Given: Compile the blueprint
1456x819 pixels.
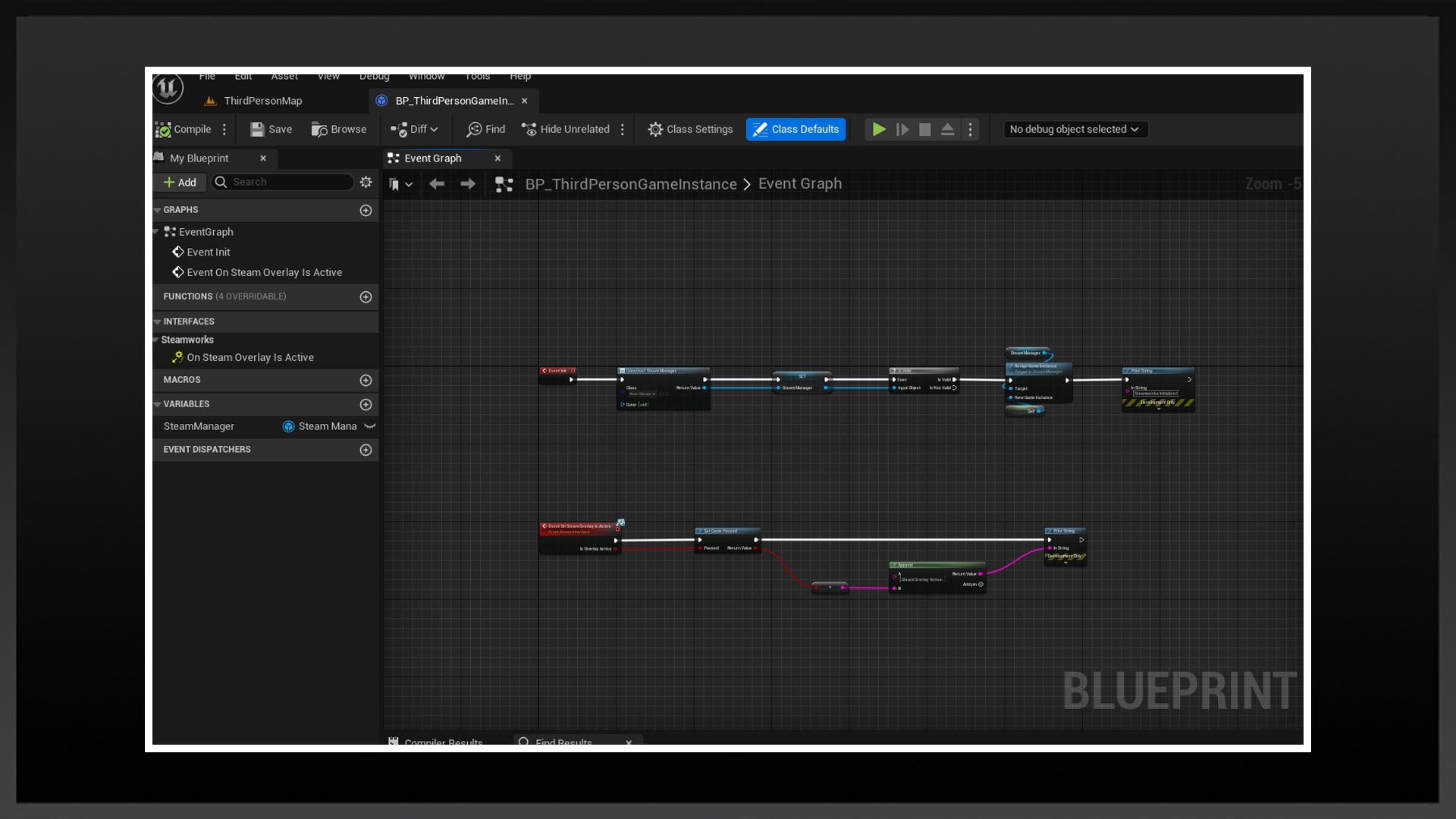Looking at the screenshot, I should [x=184, y=129].
